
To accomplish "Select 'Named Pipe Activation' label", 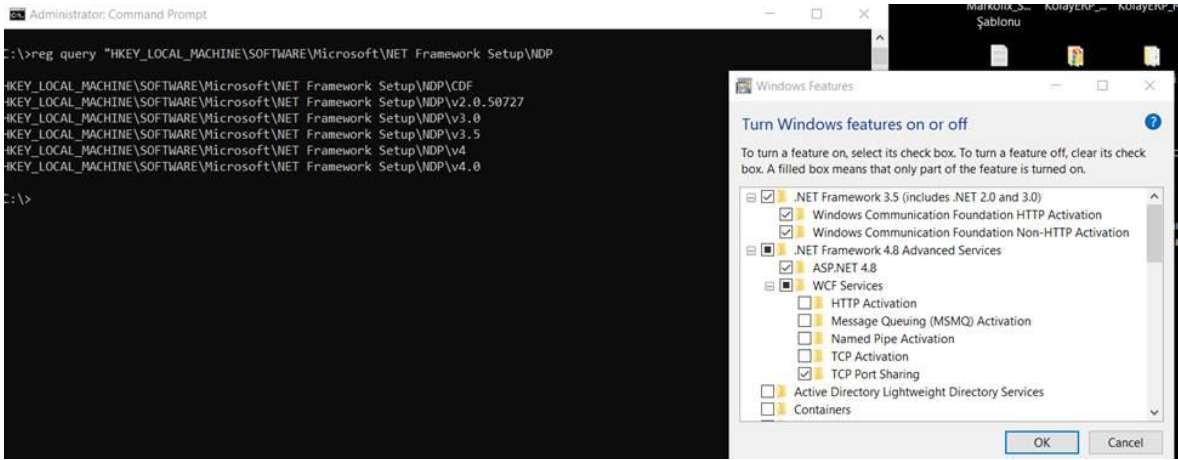I will pyautogui.click(x=893, y=339).
